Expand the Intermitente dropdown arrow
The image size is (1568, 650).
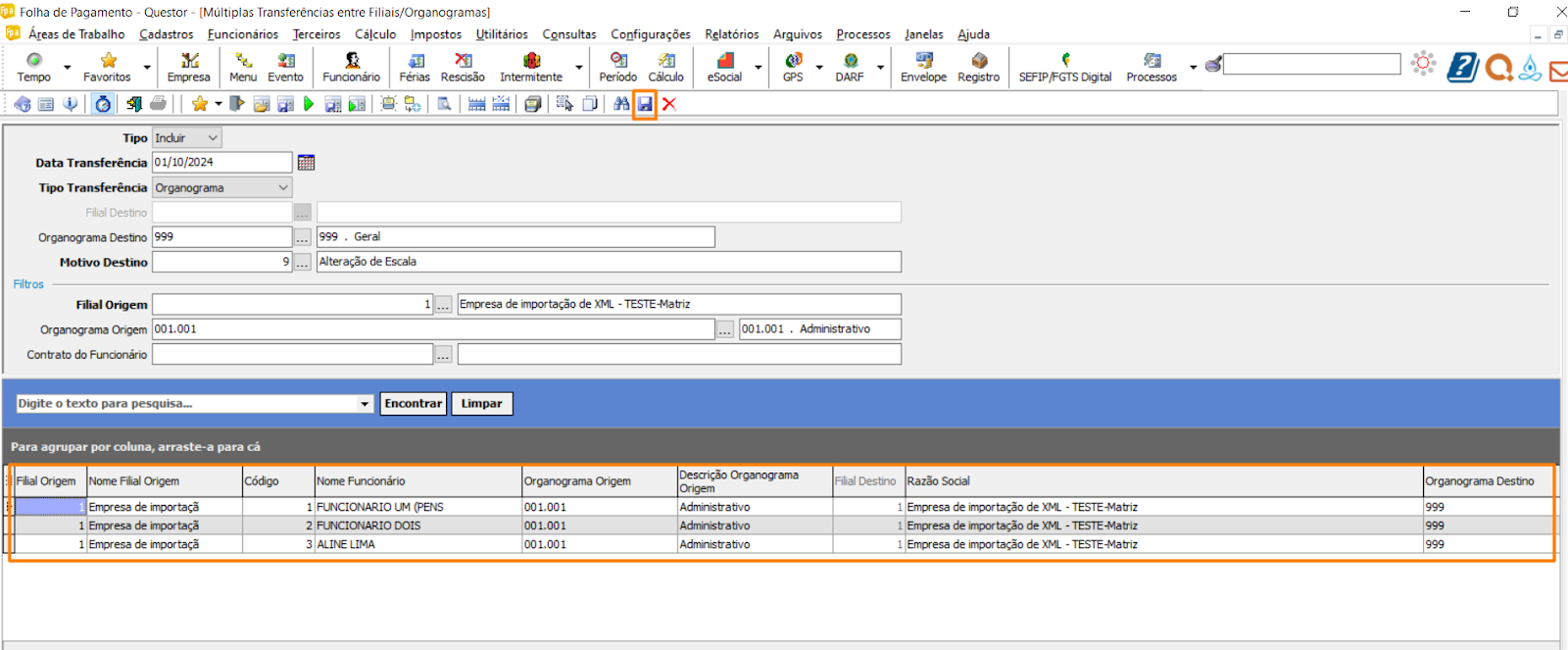tap(579, 68)
